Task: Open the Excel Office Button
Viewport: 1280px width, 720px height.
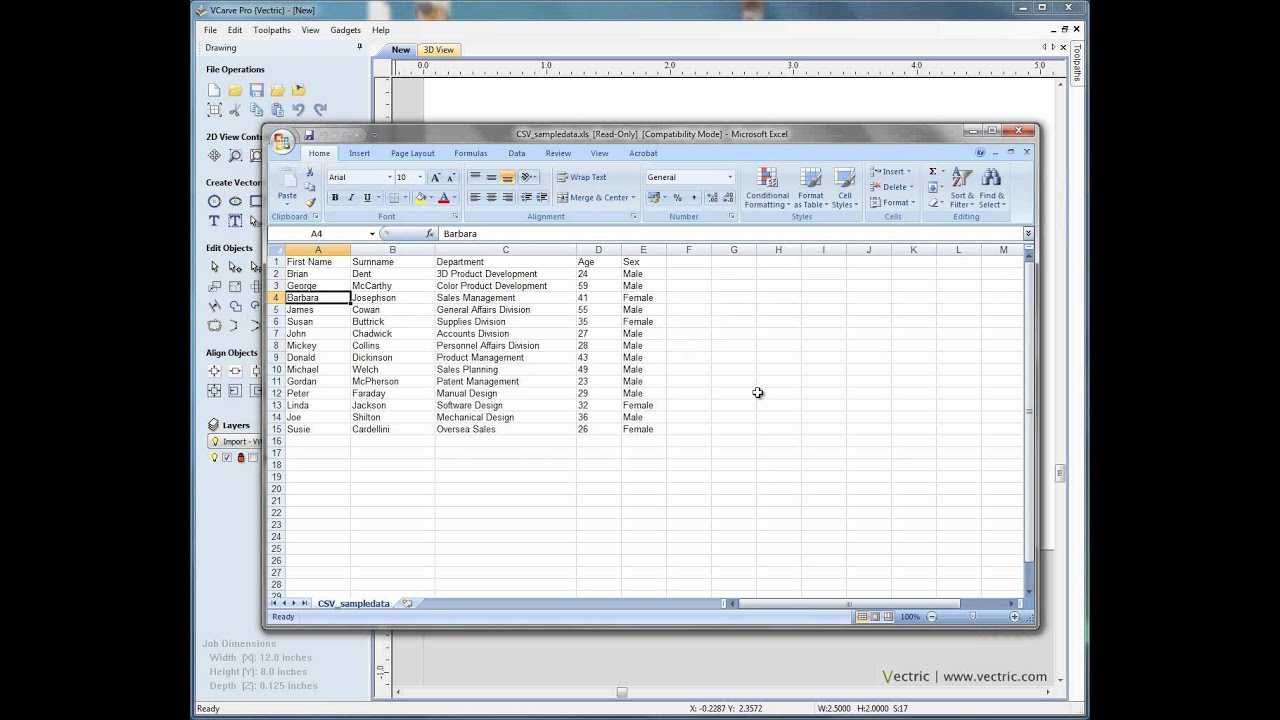Action: click(282, 142)
